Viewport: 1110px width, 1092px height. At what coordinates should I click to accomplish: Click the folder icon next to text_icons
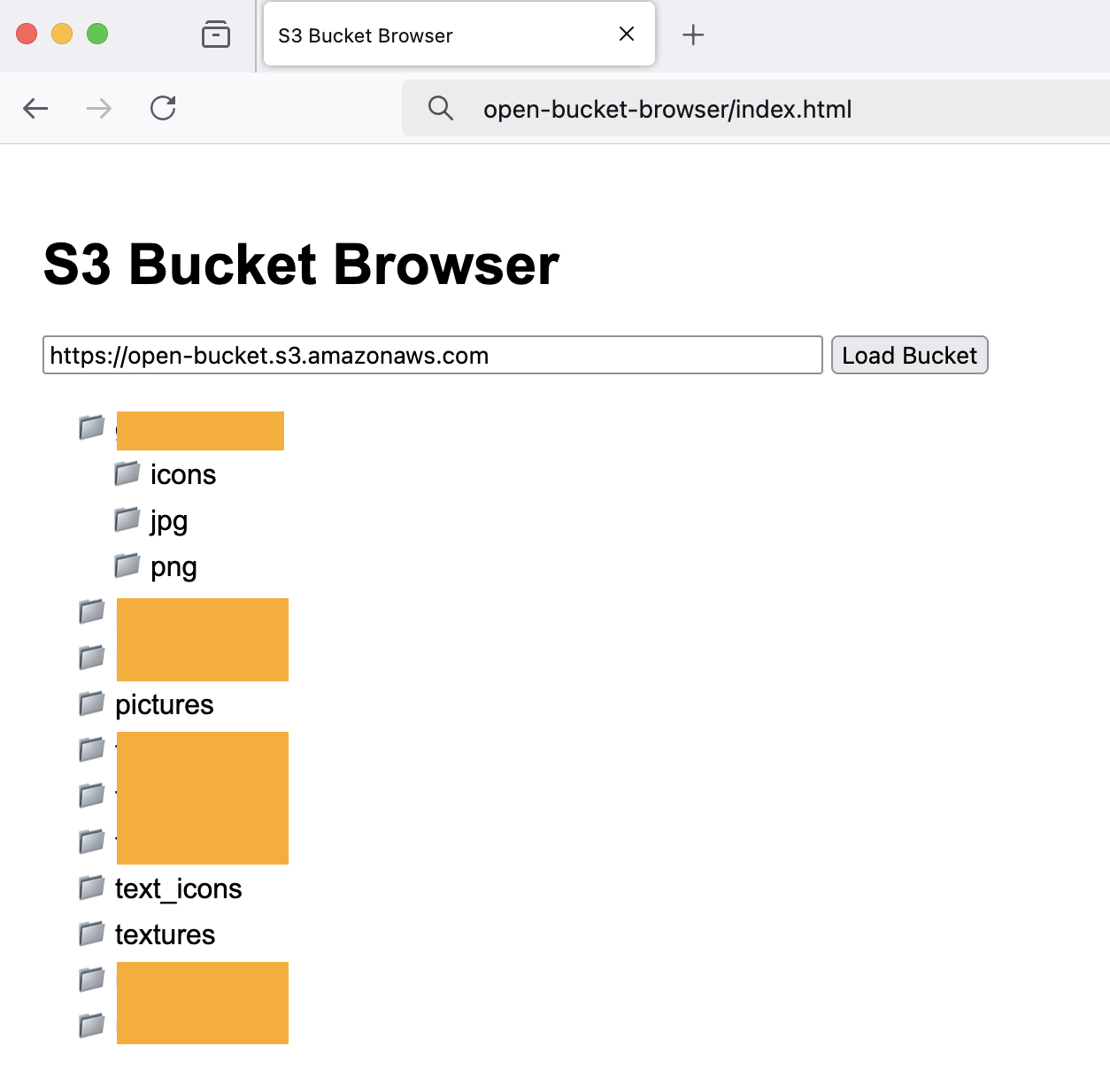tap(92, 887)
